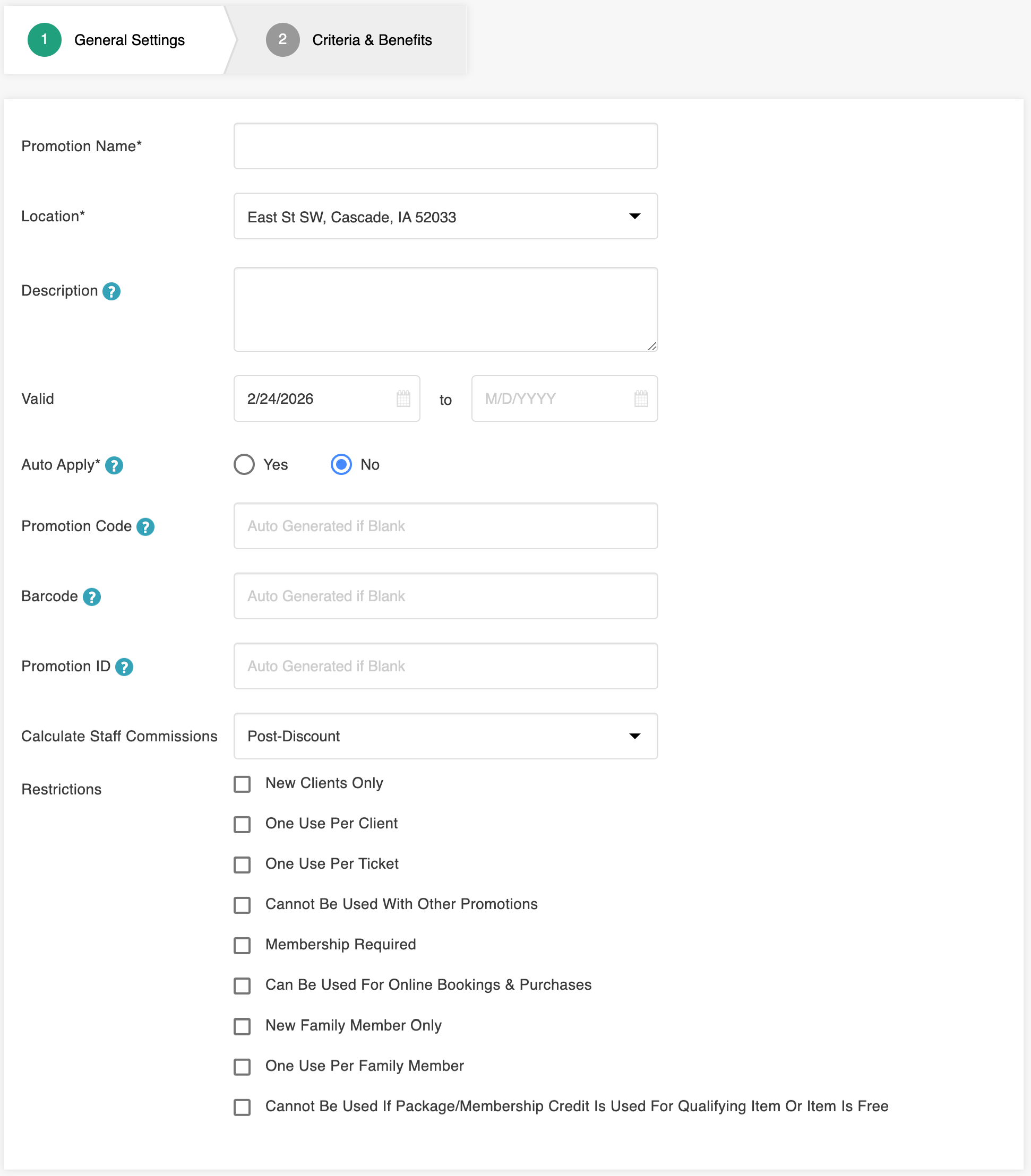Click the step 1 green circle icon
The image size is (1031, 1176).
(x=44, y=40)
